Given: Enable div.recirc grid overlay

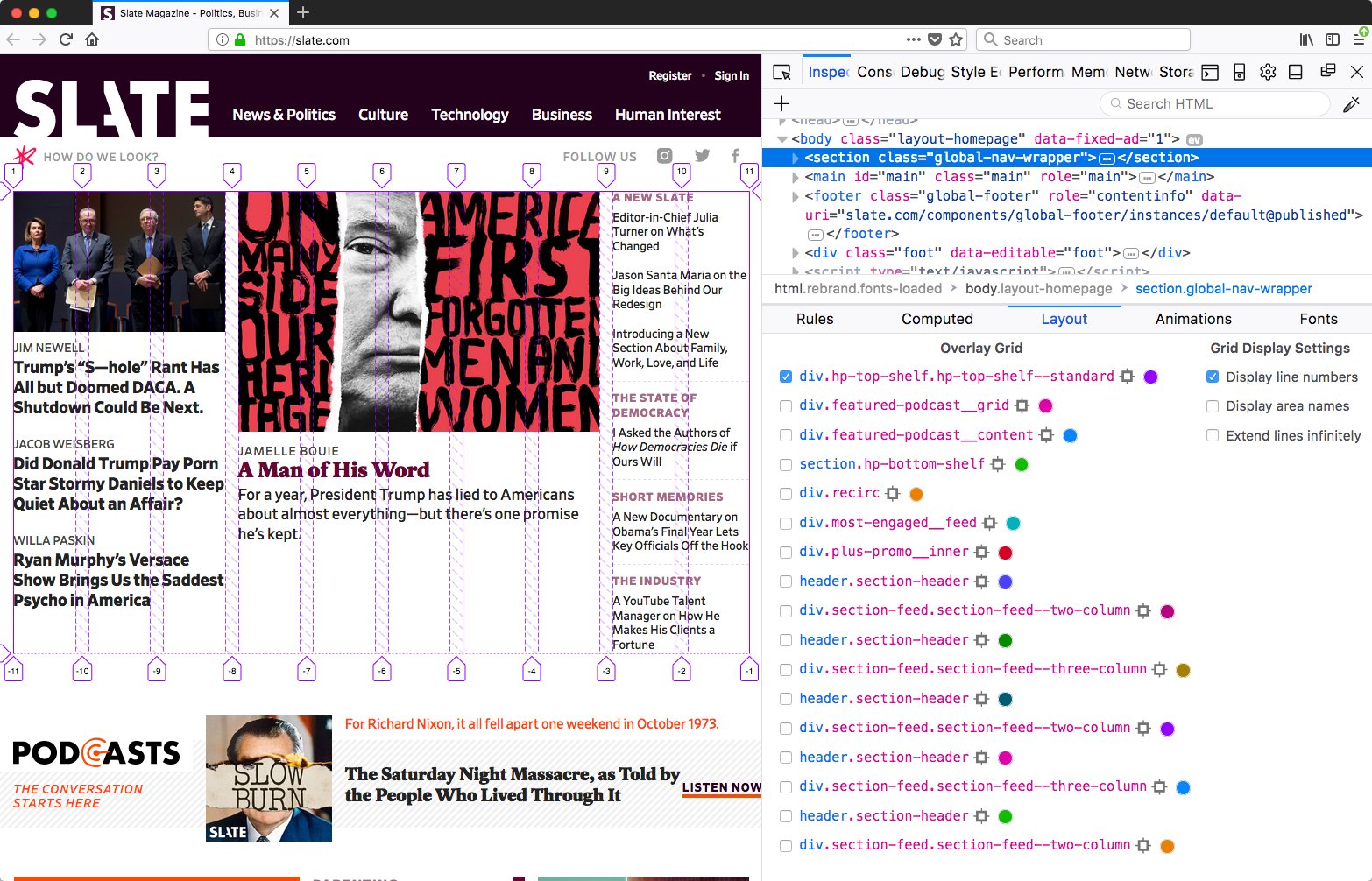Looking at the screenshot, I should (x=786, y=494).
